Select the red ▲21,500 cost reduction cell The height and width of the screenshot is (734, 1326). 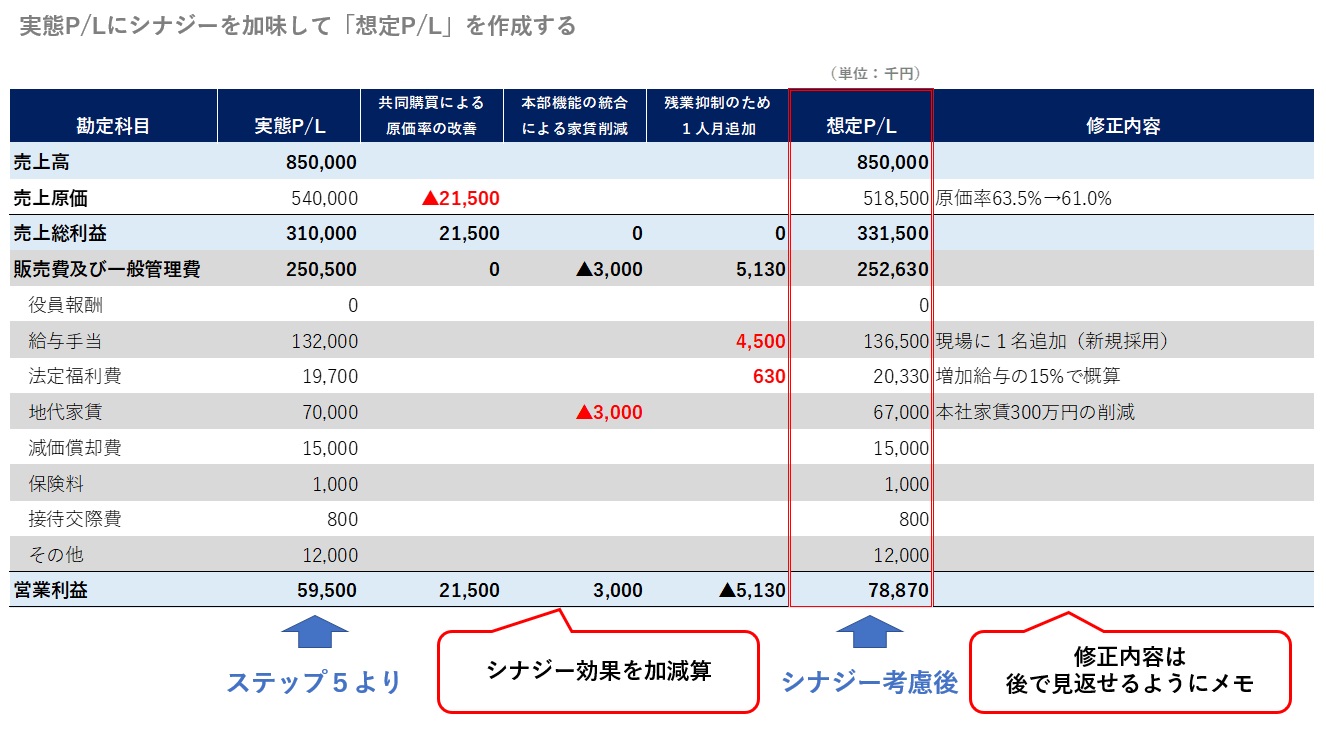(x=460, y=198)
